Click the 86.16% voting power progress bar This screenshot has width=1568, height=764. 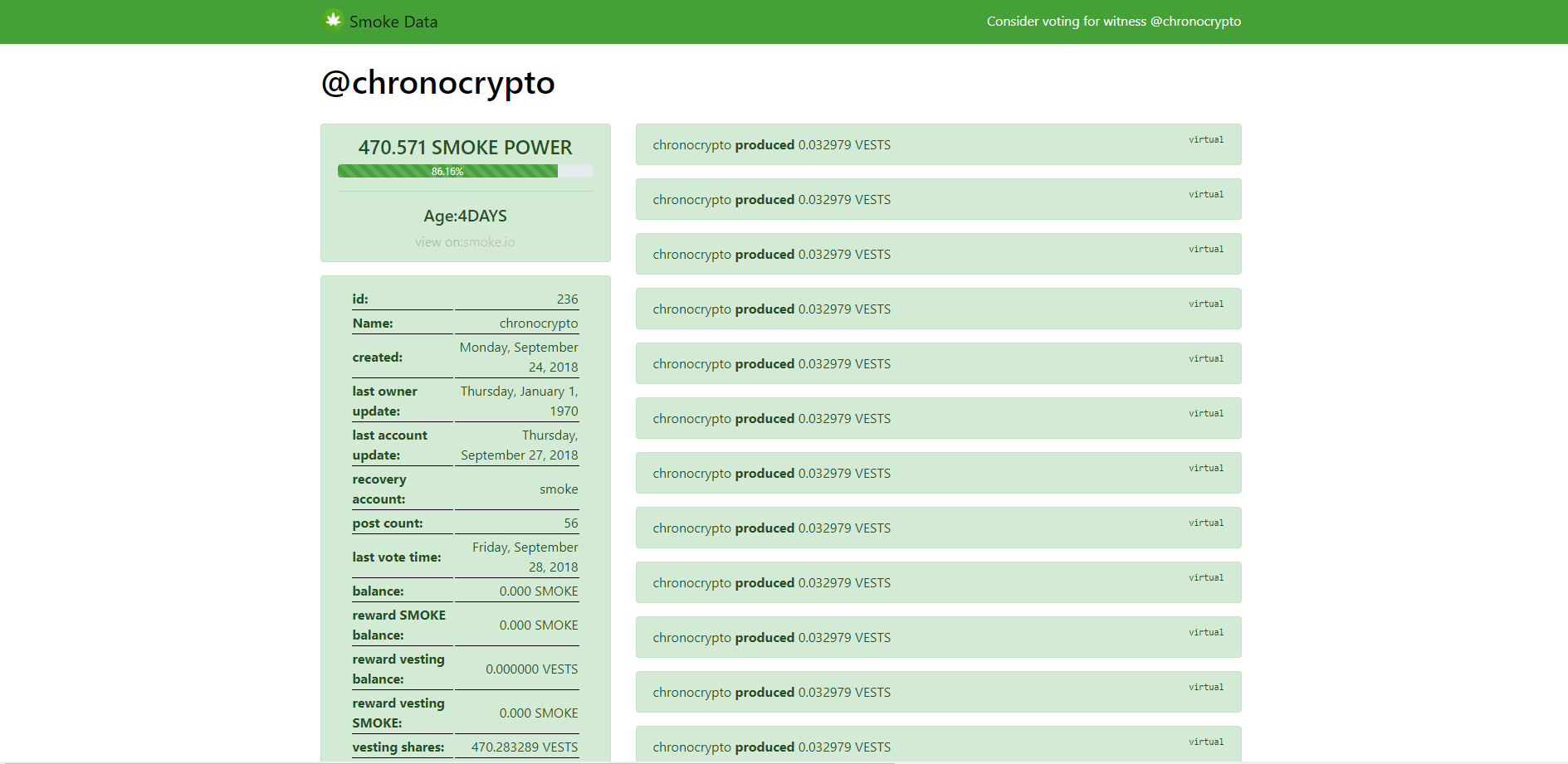point(465,171)
